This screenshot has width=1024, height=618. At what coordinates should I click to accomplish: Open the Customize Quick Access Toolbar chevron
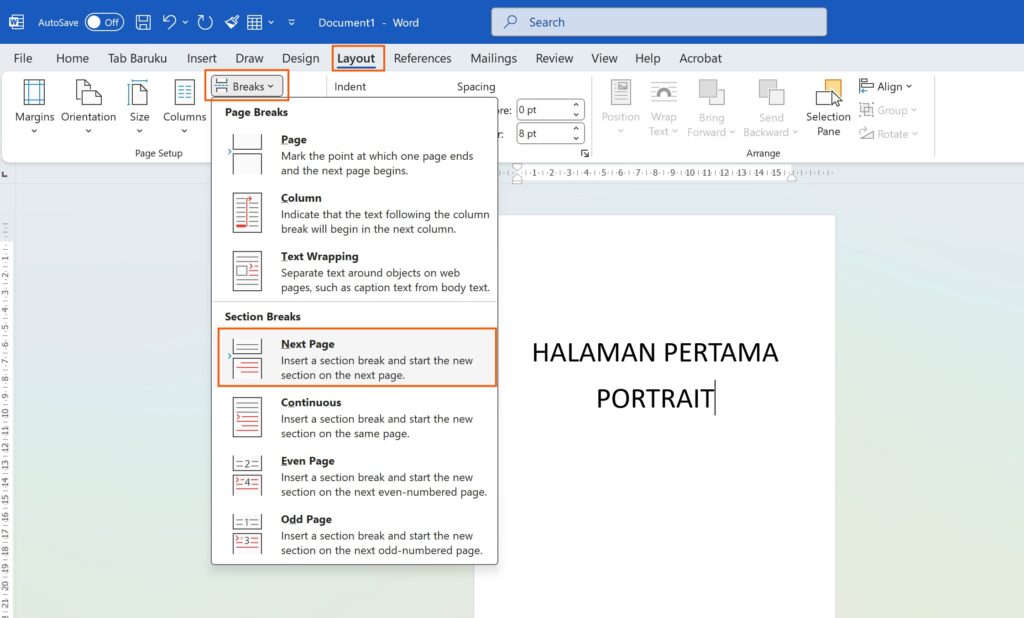[x=291, y=22]
